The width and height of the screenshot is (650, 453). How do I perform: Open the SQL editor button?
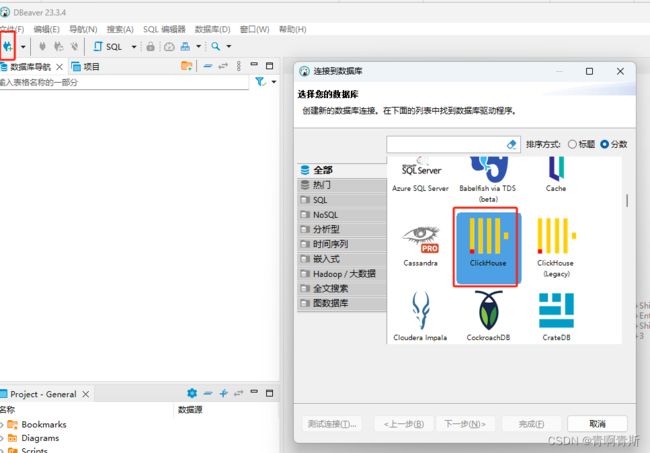(108, 46)
